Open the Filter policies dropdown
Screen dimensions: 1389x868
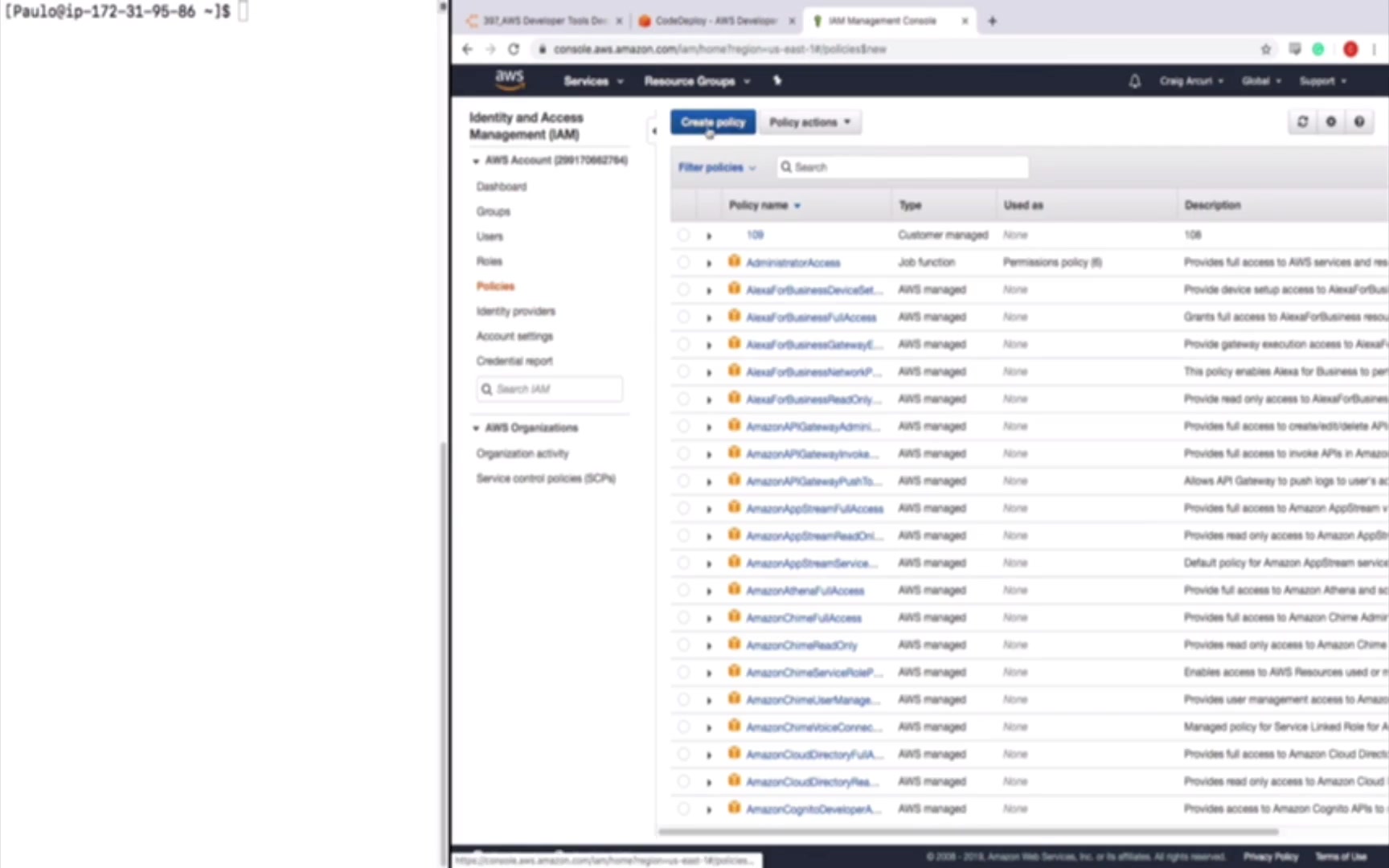coord(717,167)
